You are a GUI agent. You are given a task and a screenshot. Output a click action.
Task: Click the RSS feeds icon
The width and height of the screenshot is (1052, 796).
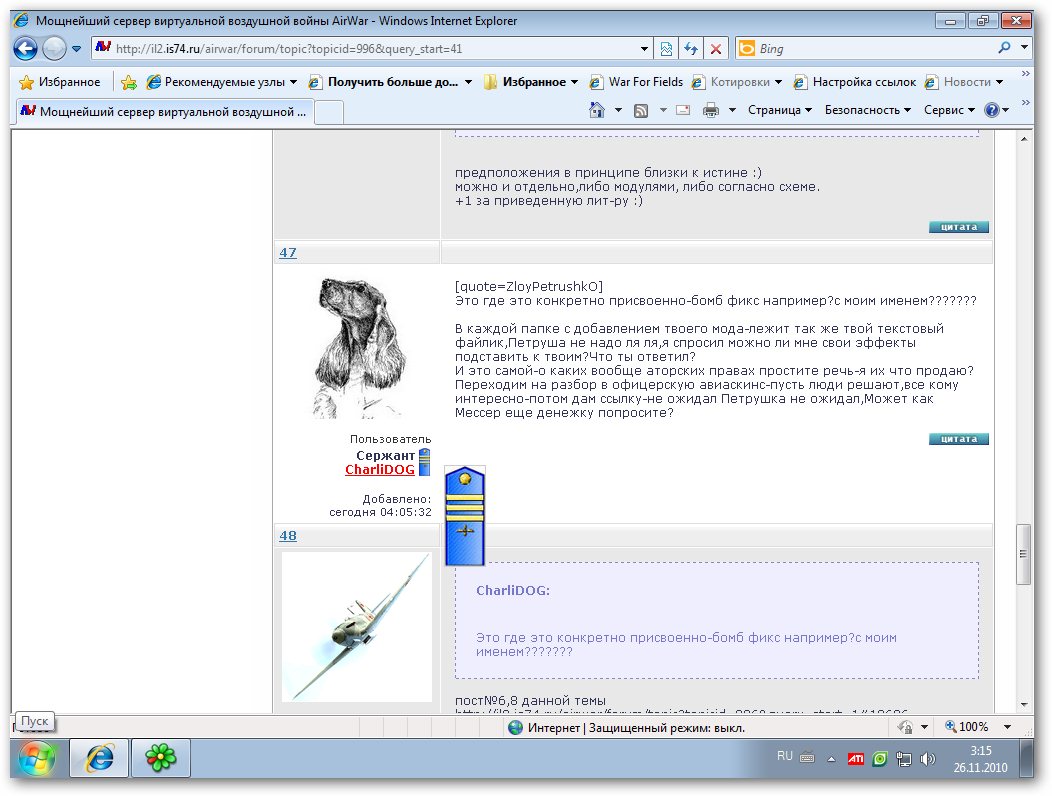pos(641,111)
